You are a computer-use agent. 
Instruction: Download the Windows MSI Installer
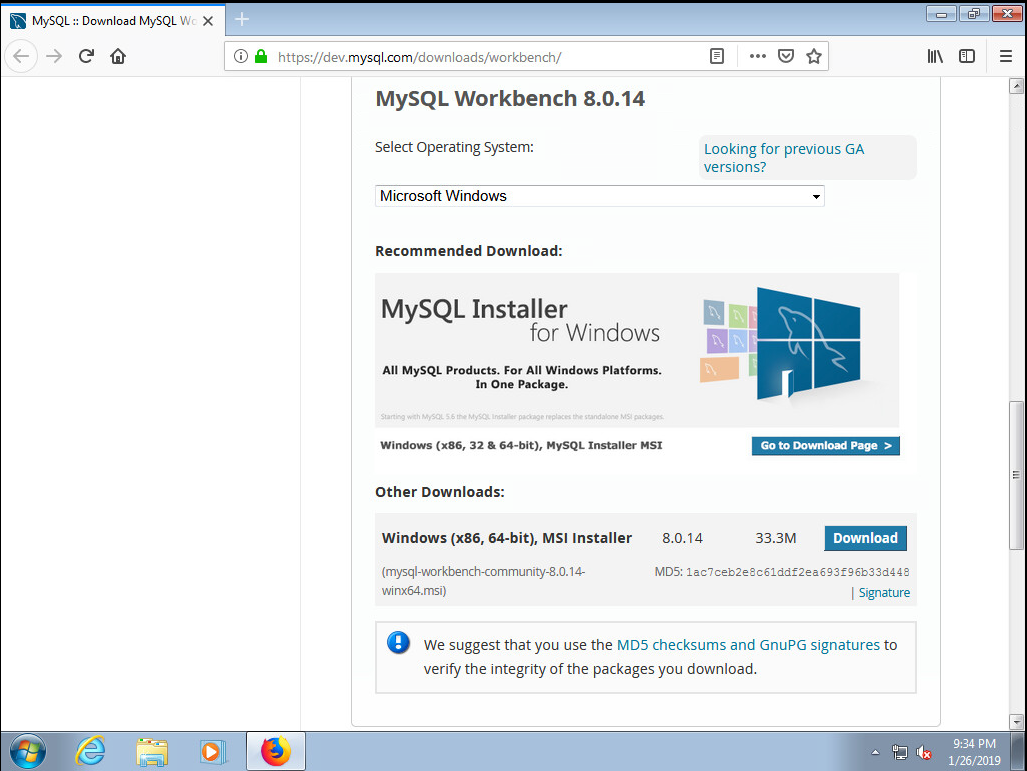click(865, 538)
